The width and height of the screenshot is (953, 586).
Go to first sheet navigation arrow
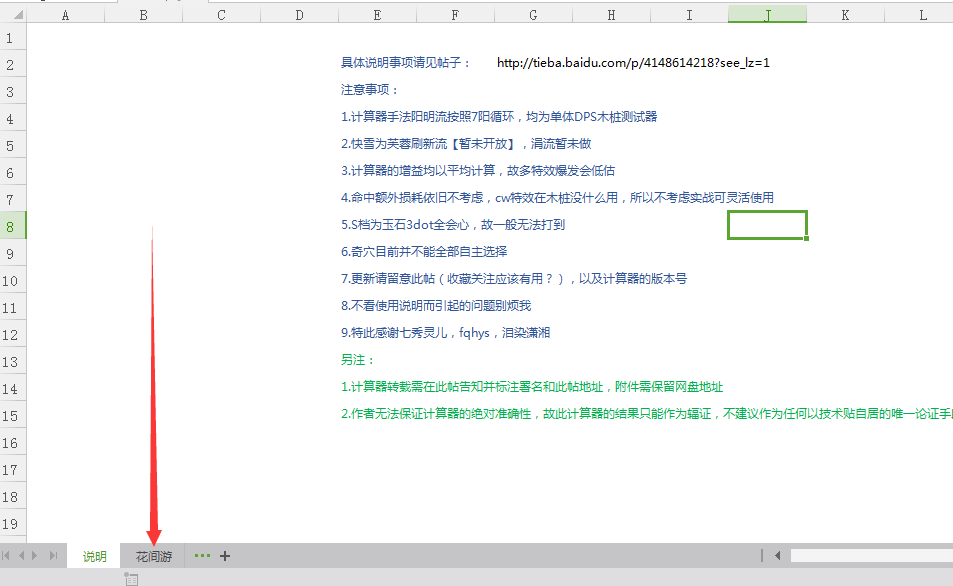tap(7, 556)
